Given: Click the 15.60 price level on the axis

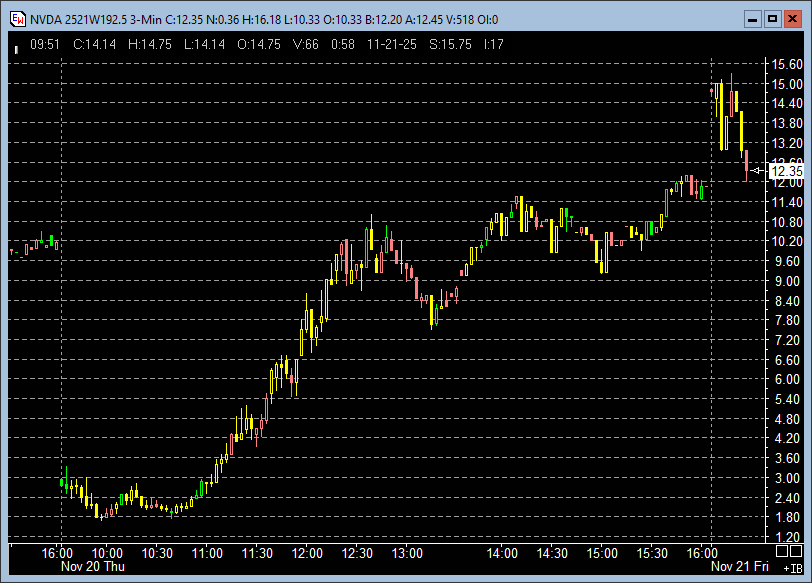Looking at the screenshot, I should 786,64.
